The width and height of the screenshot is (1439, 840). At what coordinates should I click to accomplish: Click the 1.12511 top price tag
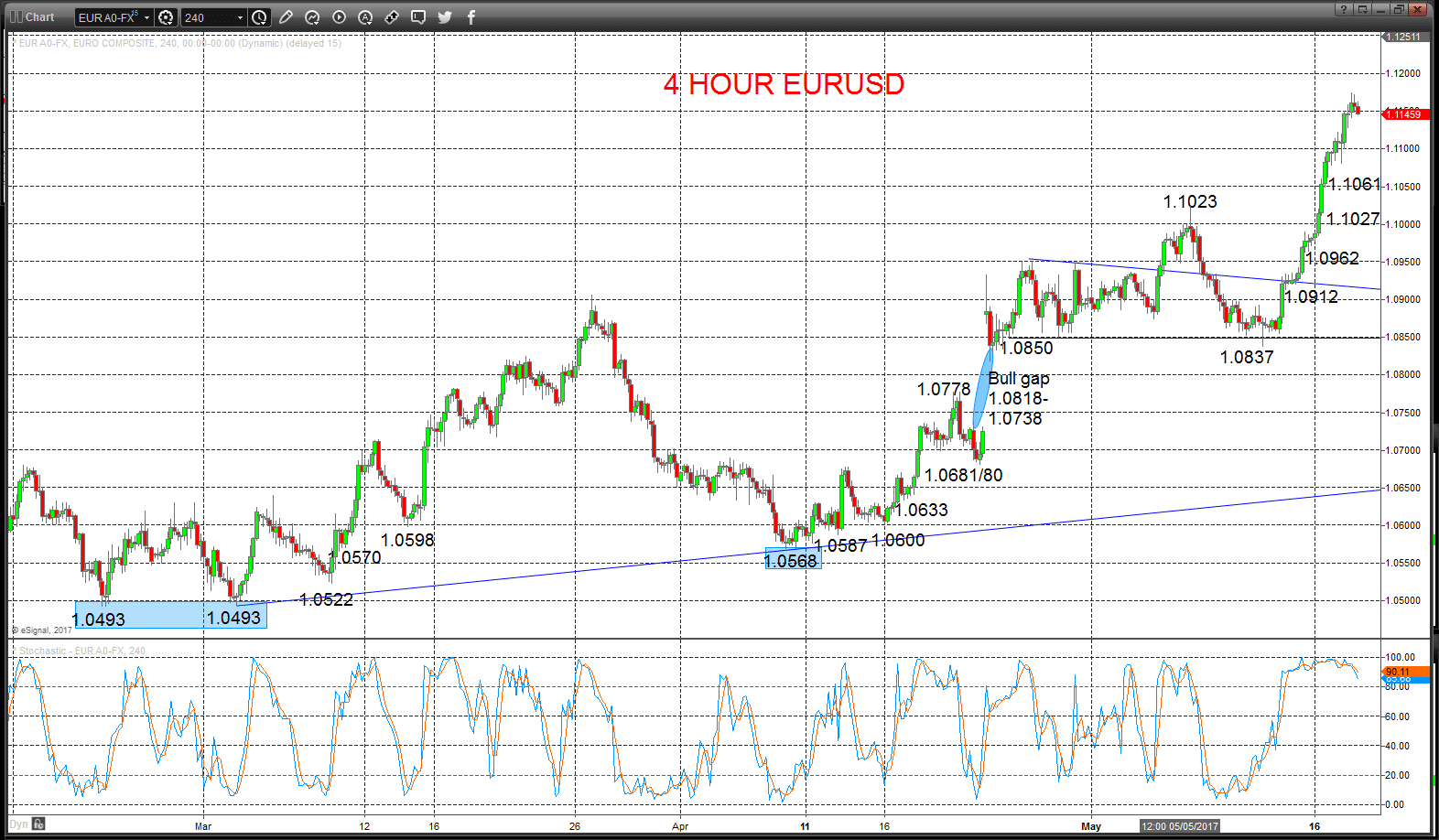tap(1403, 37)
